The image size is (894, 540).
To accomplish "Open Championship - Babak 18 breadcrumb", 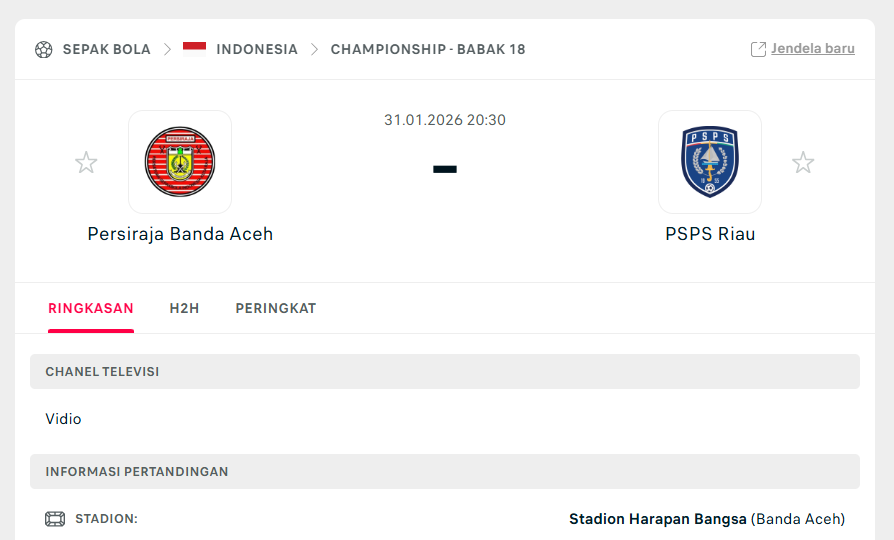I will pos(428,49).
